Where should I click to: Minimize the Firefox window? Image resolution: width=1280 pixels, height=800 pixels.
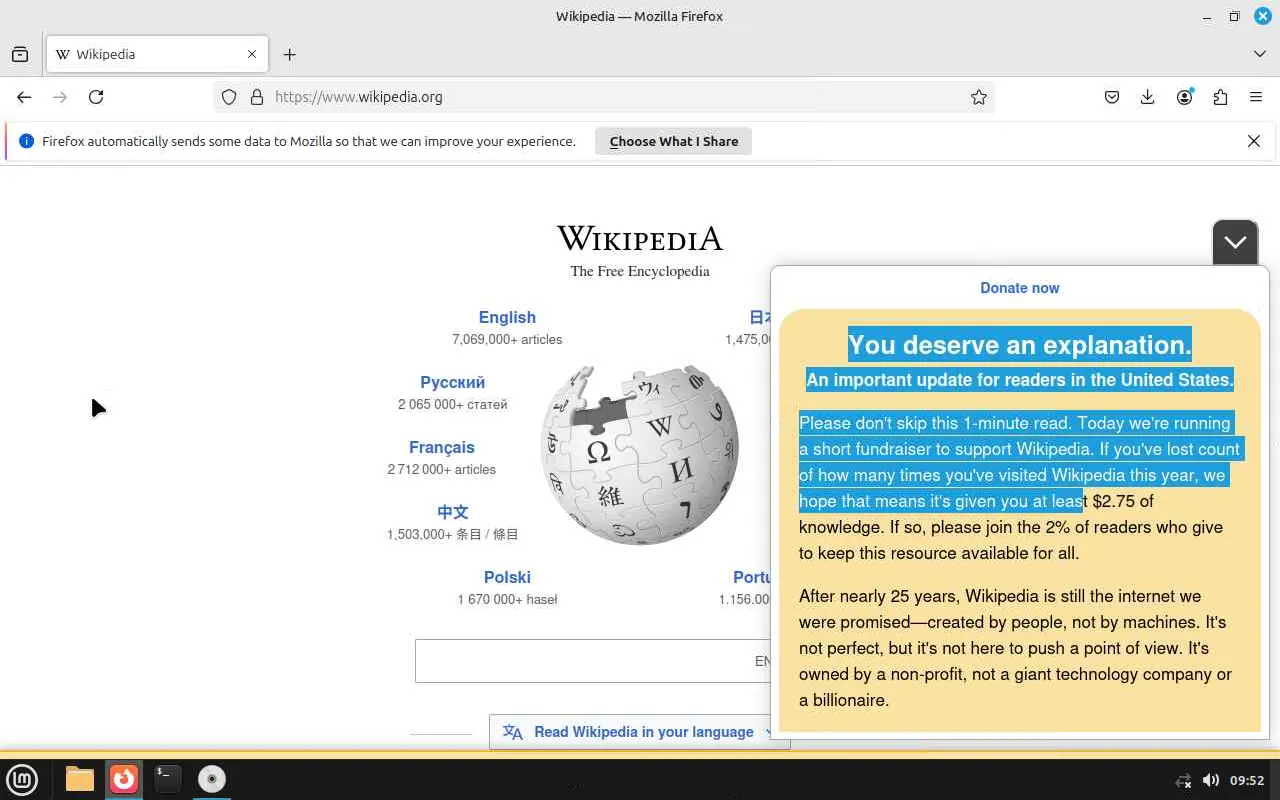pyautogui.click(x=1207, y=16)
